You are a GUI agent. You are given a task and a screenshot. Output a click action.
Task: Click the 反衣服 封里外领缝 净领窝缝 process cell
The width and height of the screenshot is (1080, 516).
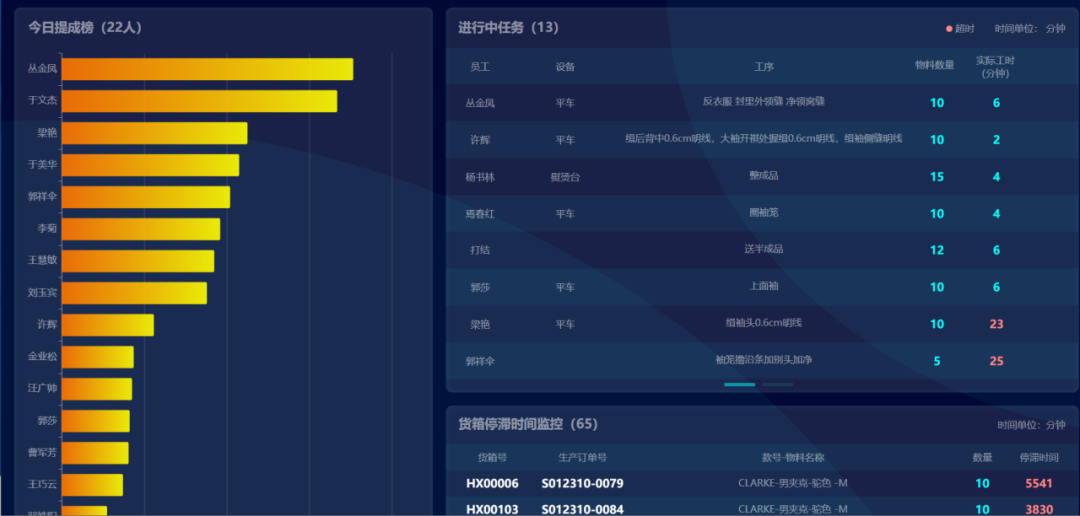point(764,101)
